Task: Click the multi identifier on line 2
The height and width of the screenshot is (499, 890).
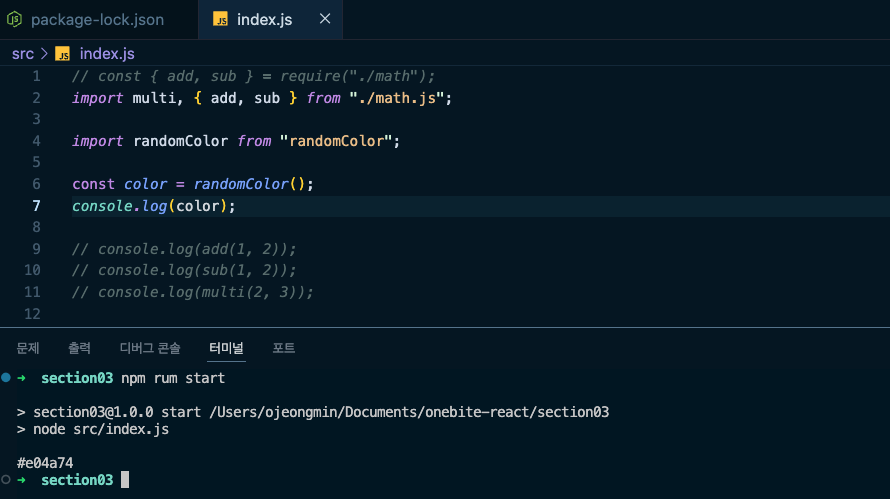Action: click(154, 98)
